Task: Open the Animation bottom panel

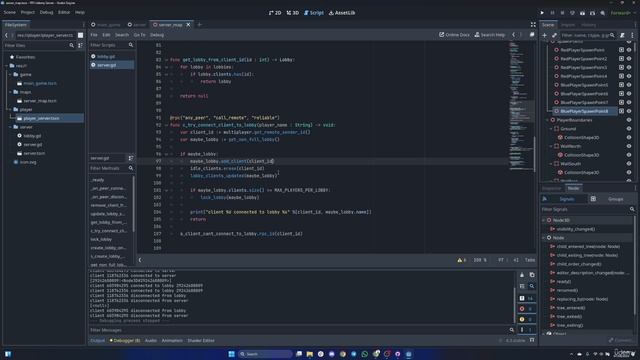Action: pyautogui.click(x=172, y=340)
